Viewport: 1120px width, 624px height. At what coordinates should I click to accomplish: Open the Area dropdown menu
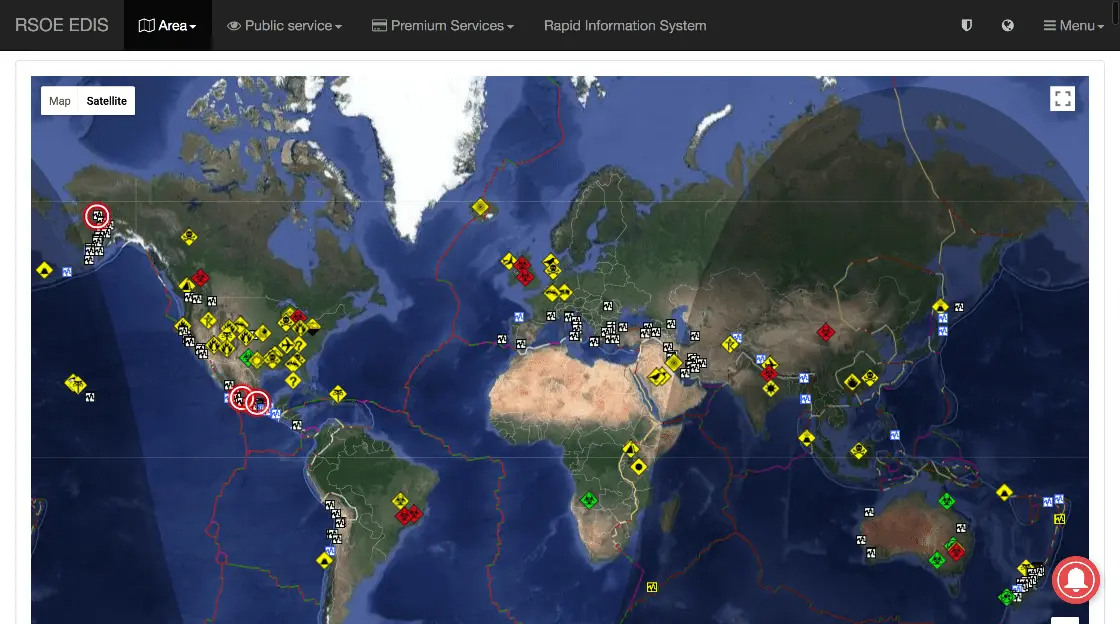point(167,25)
